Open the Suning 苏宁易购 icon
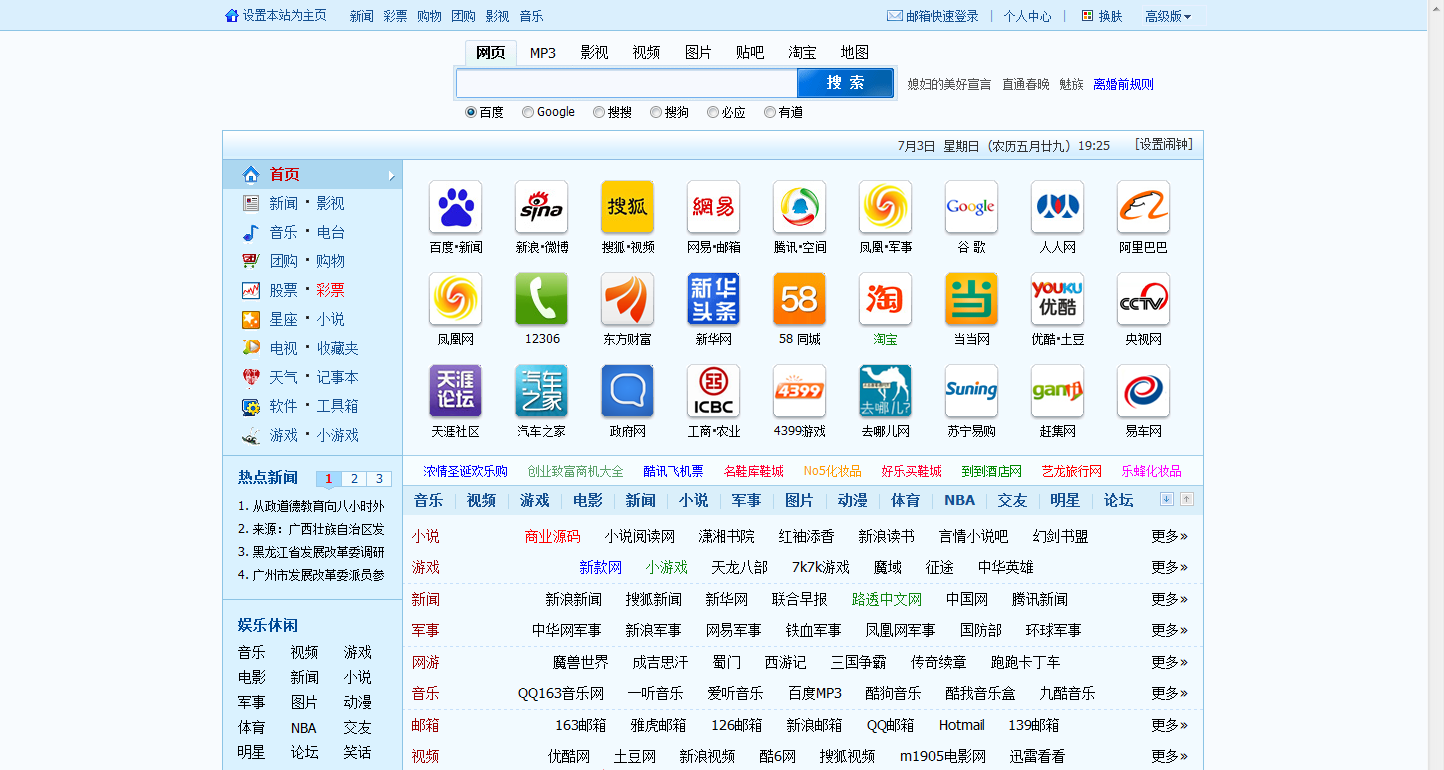The height and width of the screenshot is (770, 1444). [x=971, y=391]
